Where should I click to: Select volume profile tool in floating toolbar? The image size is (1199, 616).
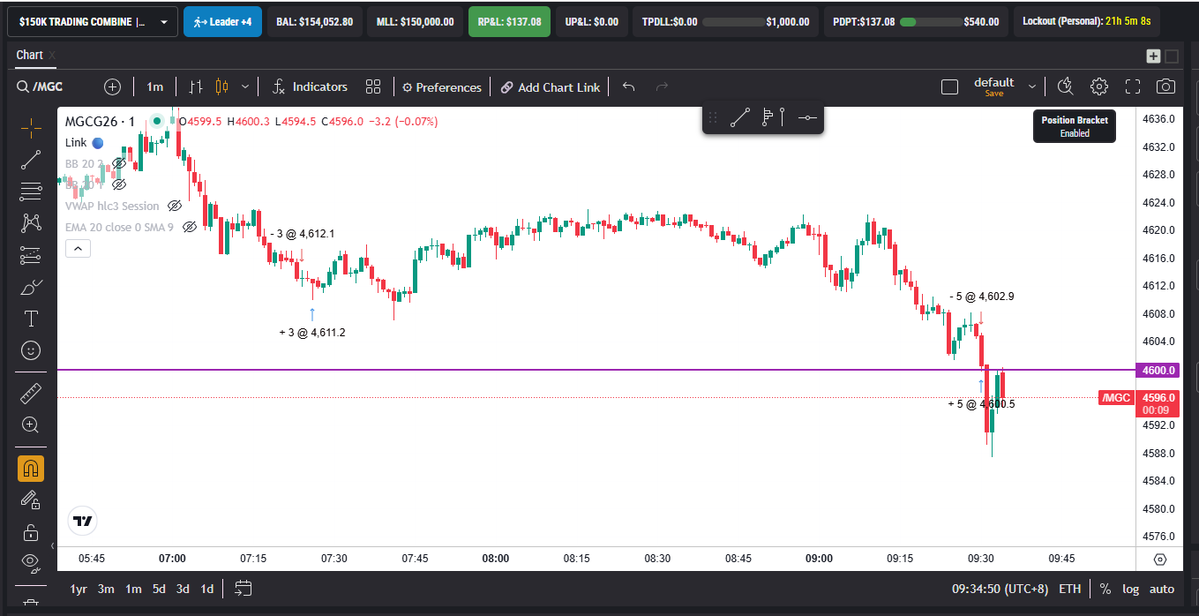(x=773, y=118)
